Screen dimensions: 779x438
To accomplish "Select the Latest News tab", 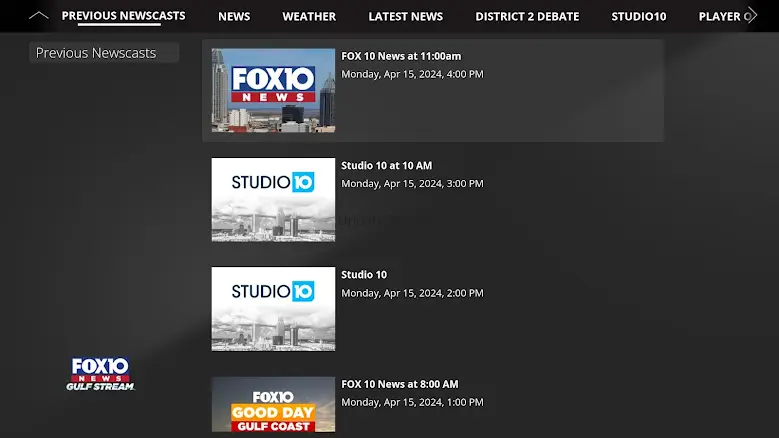I will [405, 16].
